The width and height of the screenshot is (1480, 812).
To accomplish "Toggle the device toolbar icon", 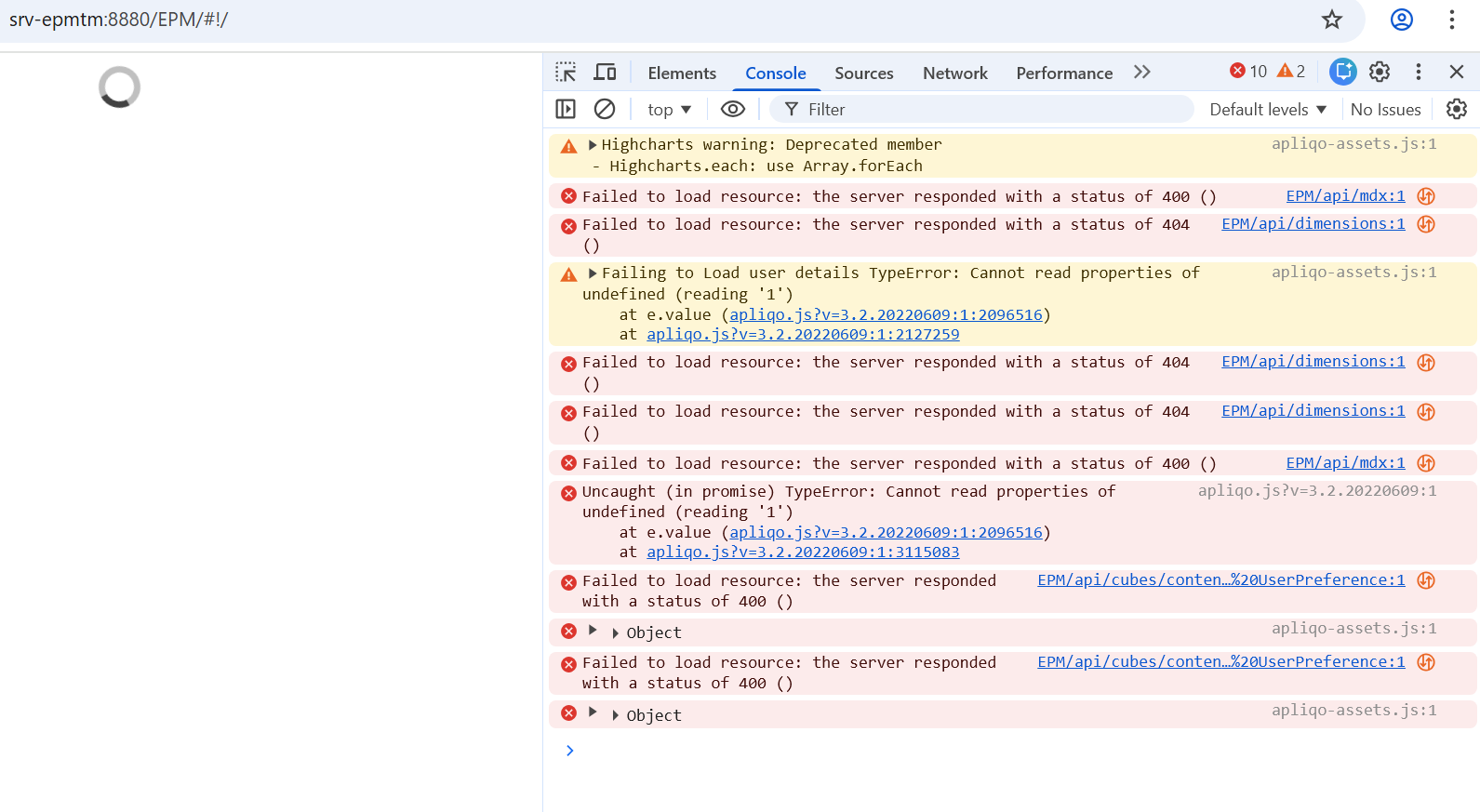I will 606,73.
